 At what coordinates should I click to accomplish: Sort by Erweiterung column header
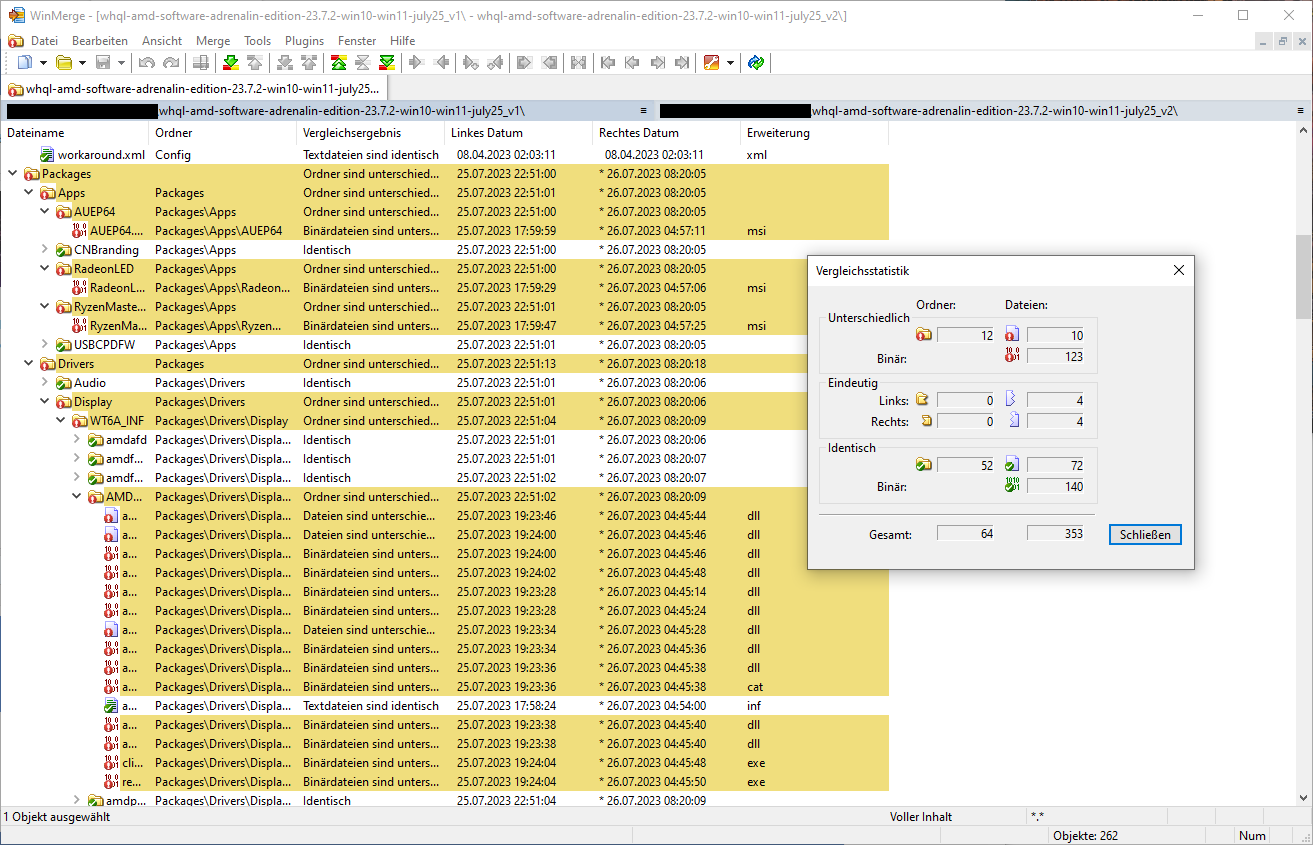tap(814, 133)
